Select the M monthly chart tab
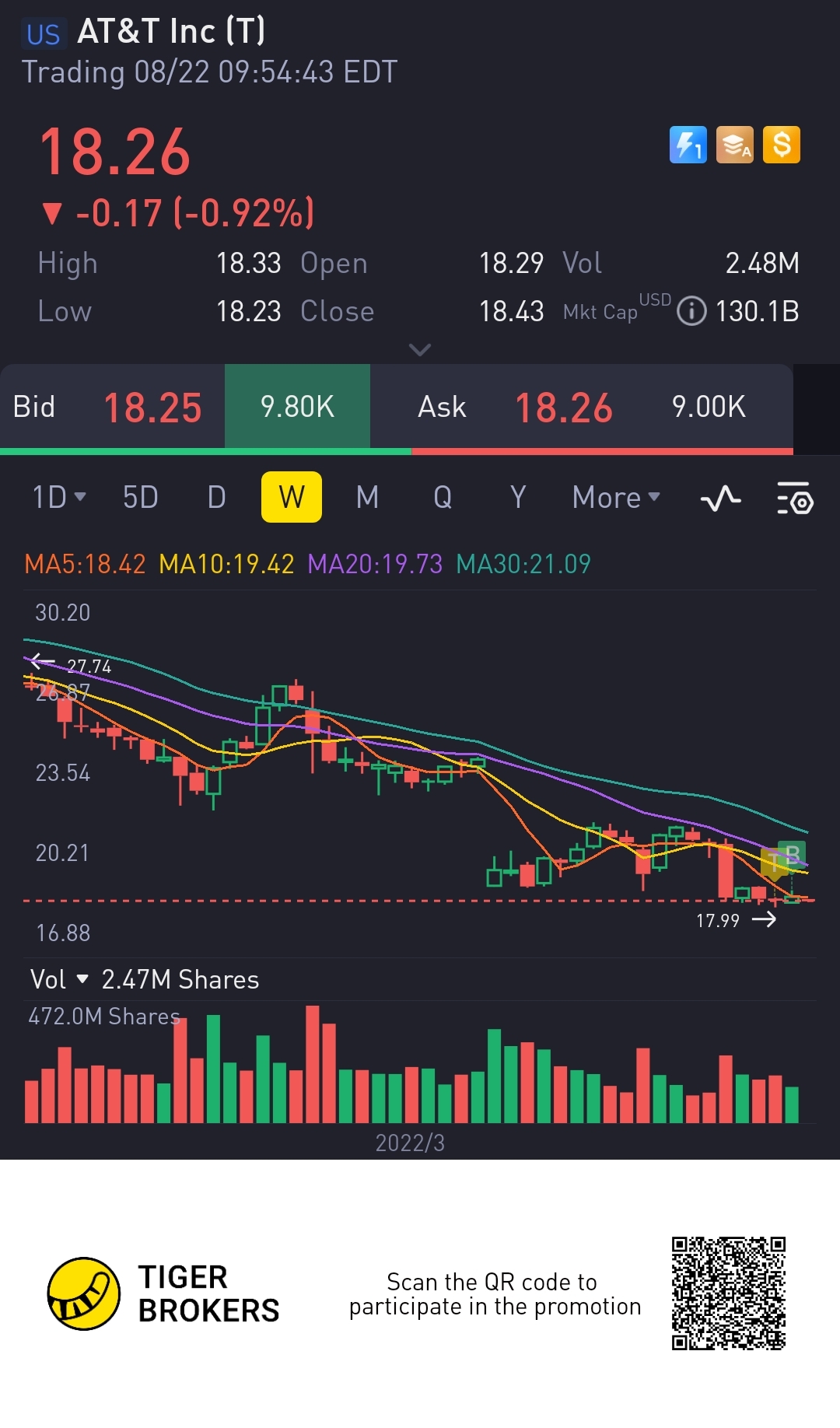 [367, 497]
